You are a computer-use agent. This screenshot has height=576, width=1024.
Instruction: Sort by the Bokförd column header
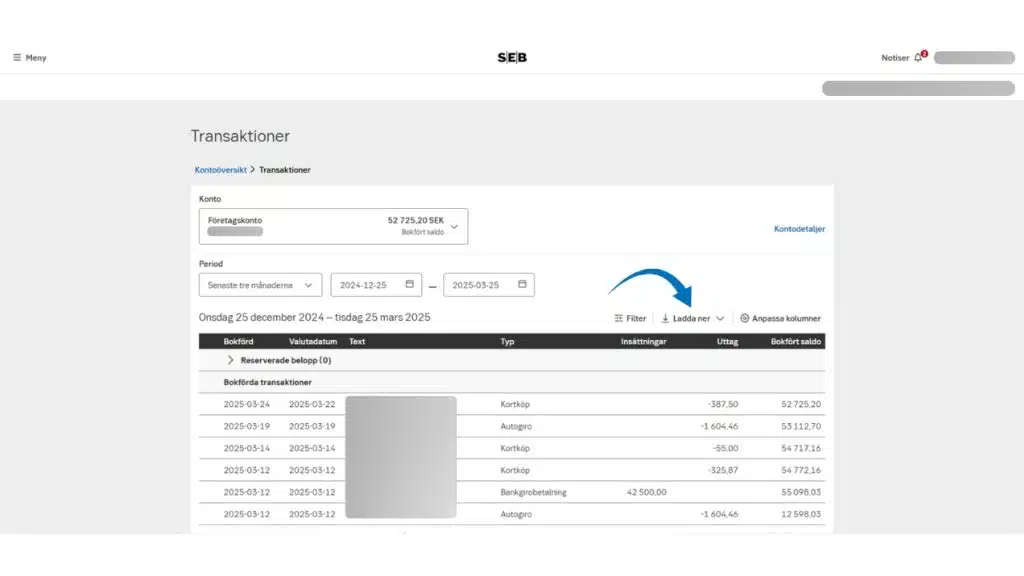pos(238,341)
